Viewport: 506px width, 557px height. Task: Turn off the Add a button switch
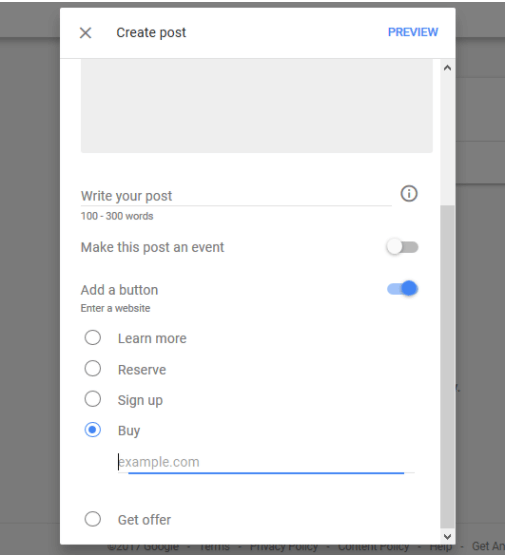(x=402, y=288)
